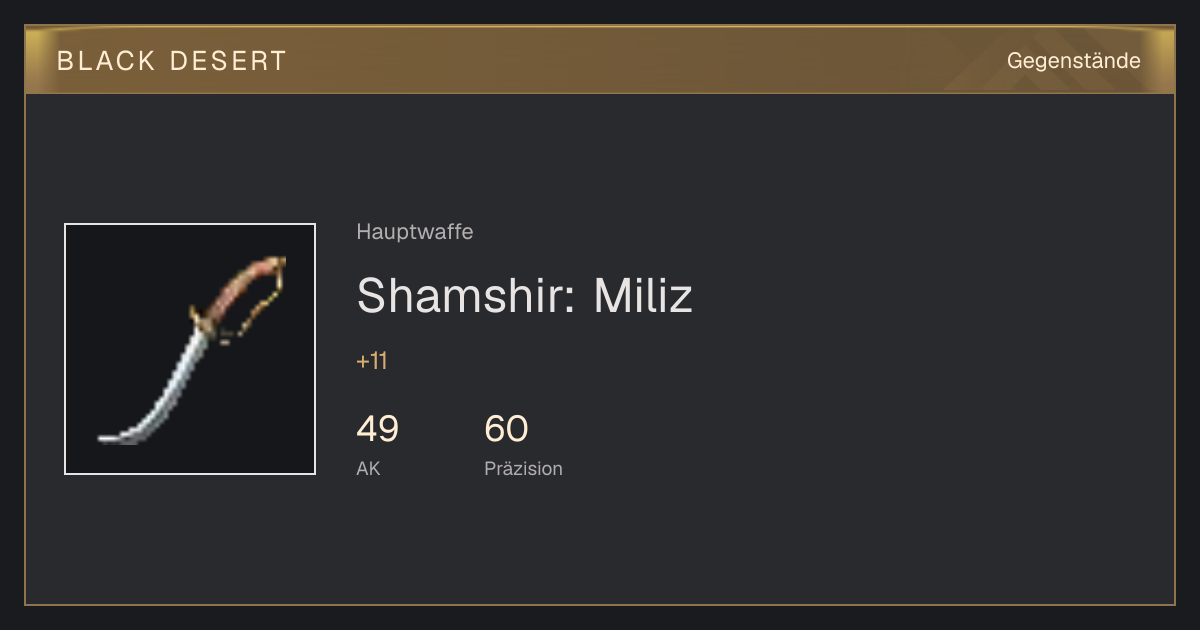Select the Hauptwaffe category label
The width and height of the screenshot is (1200, 630).
point(415,232)
